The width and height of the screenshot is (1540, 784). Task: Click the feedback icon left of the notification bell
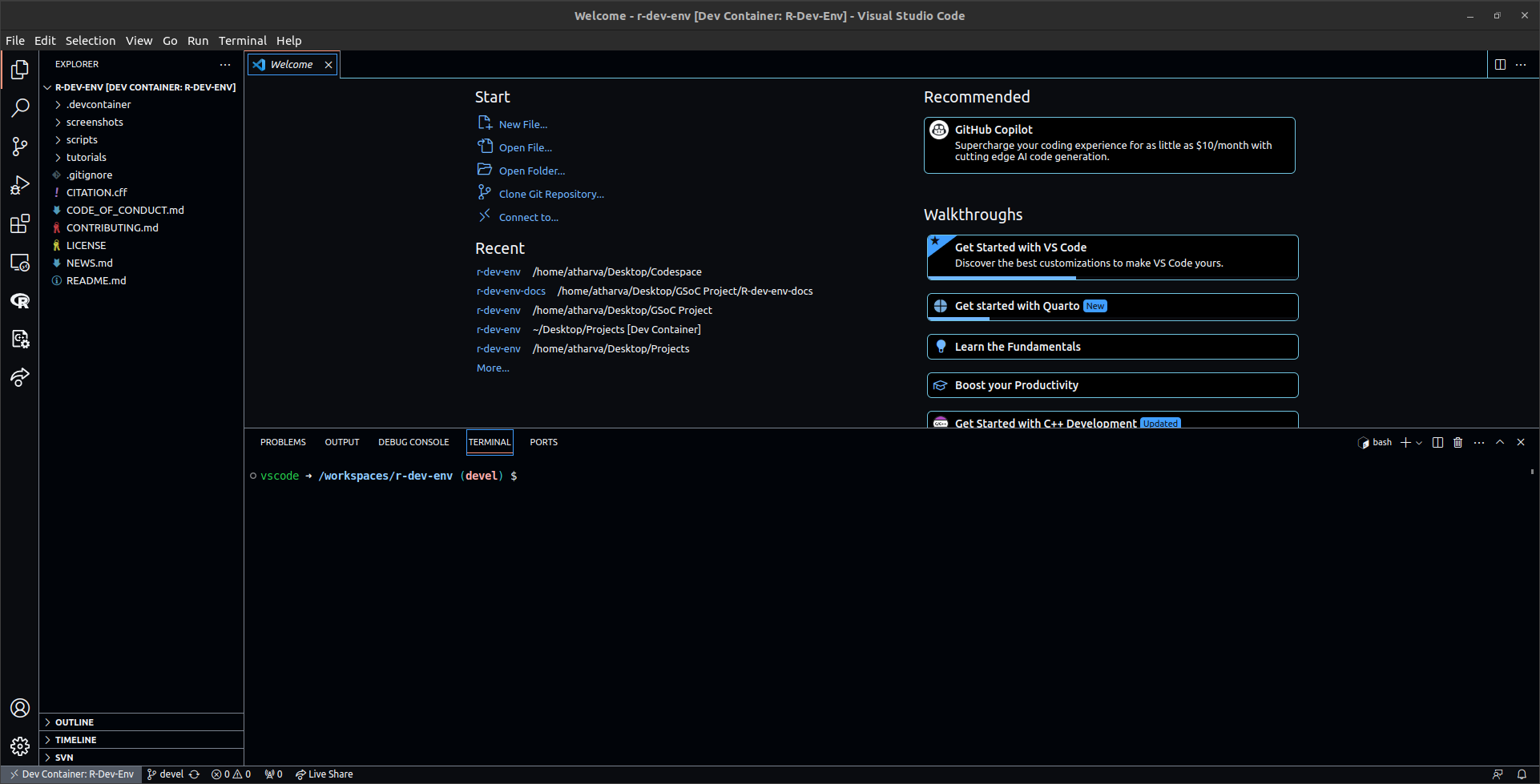(1498, 774)
